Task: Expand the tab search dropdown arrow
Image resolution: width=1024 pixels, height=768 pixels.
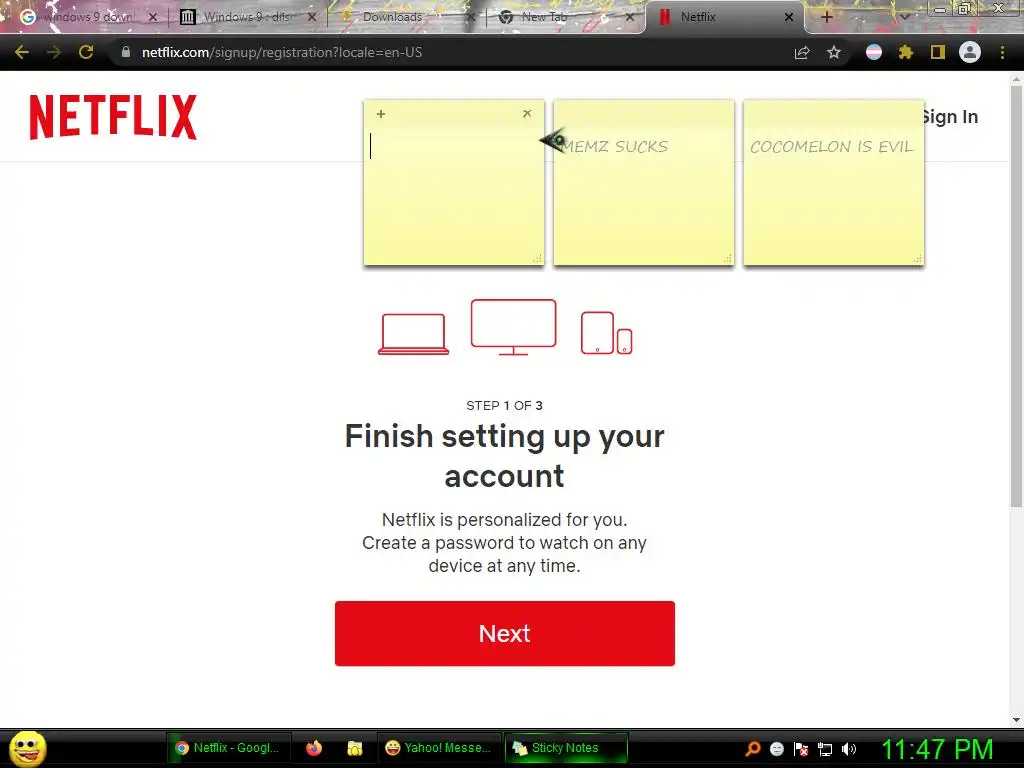Action: [905, 18]
